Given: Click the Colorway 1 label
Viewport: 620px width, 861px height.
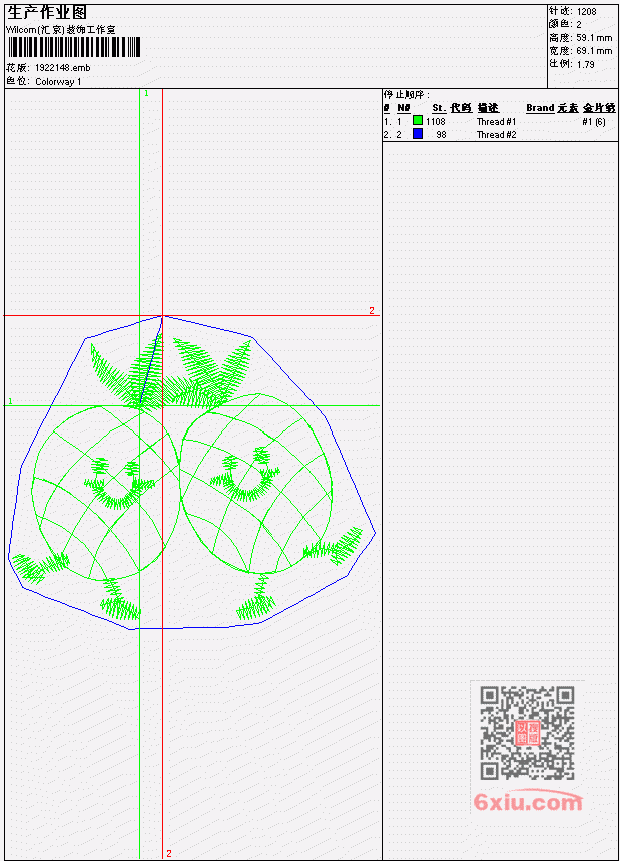Looking at the screenshot, I should [58, 82].
